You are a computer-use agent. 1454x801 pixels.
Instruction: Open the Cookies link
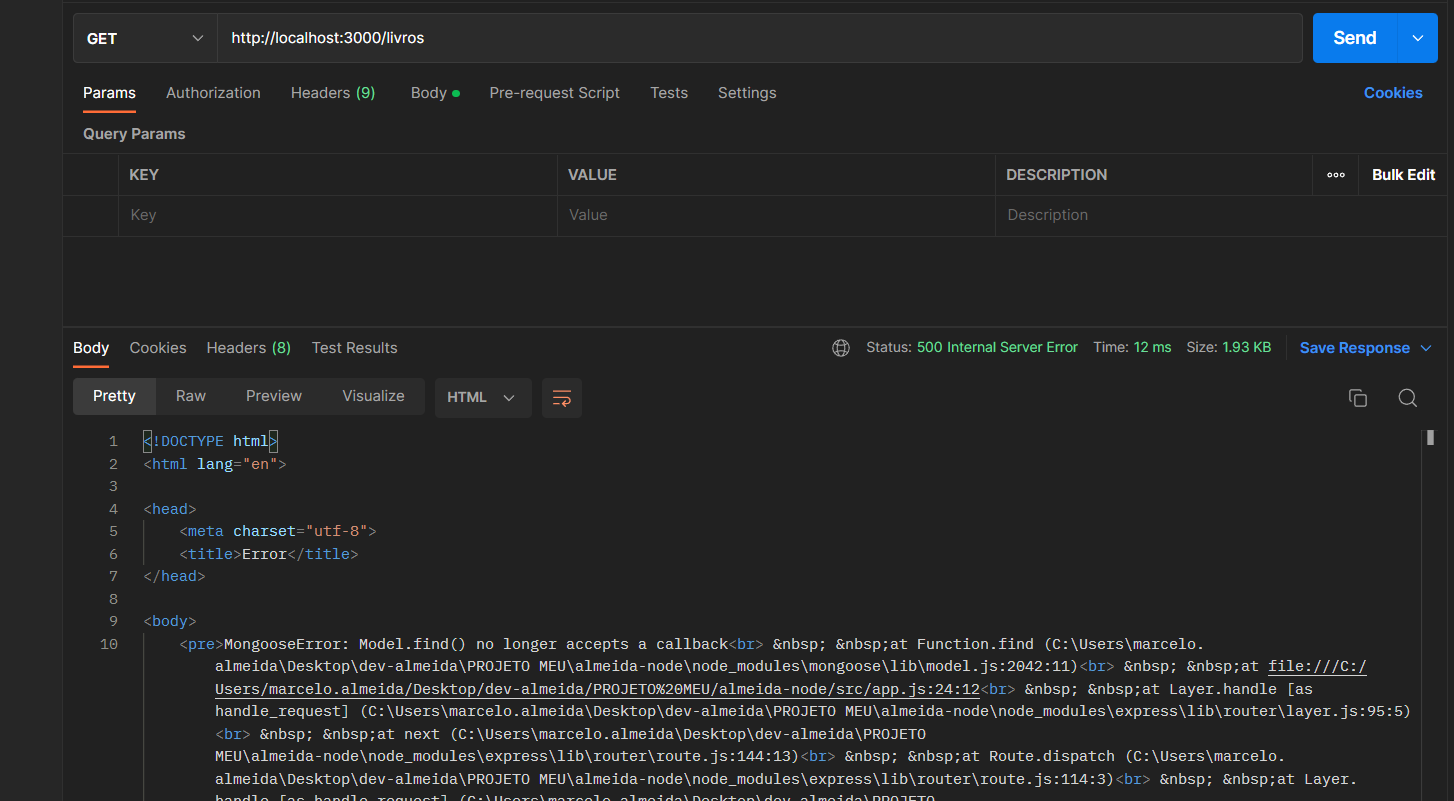coord(1393,93)
